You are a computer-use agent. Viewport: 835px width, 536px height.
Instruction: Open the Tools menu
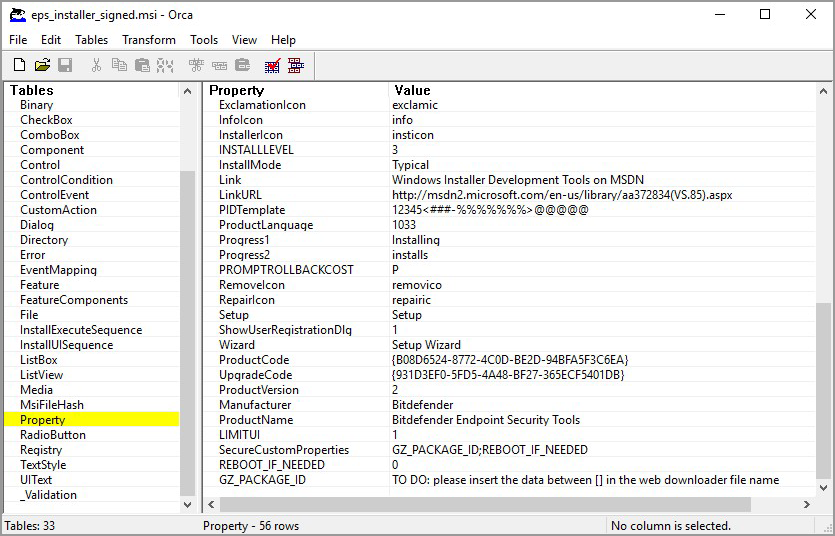[204, 40]
